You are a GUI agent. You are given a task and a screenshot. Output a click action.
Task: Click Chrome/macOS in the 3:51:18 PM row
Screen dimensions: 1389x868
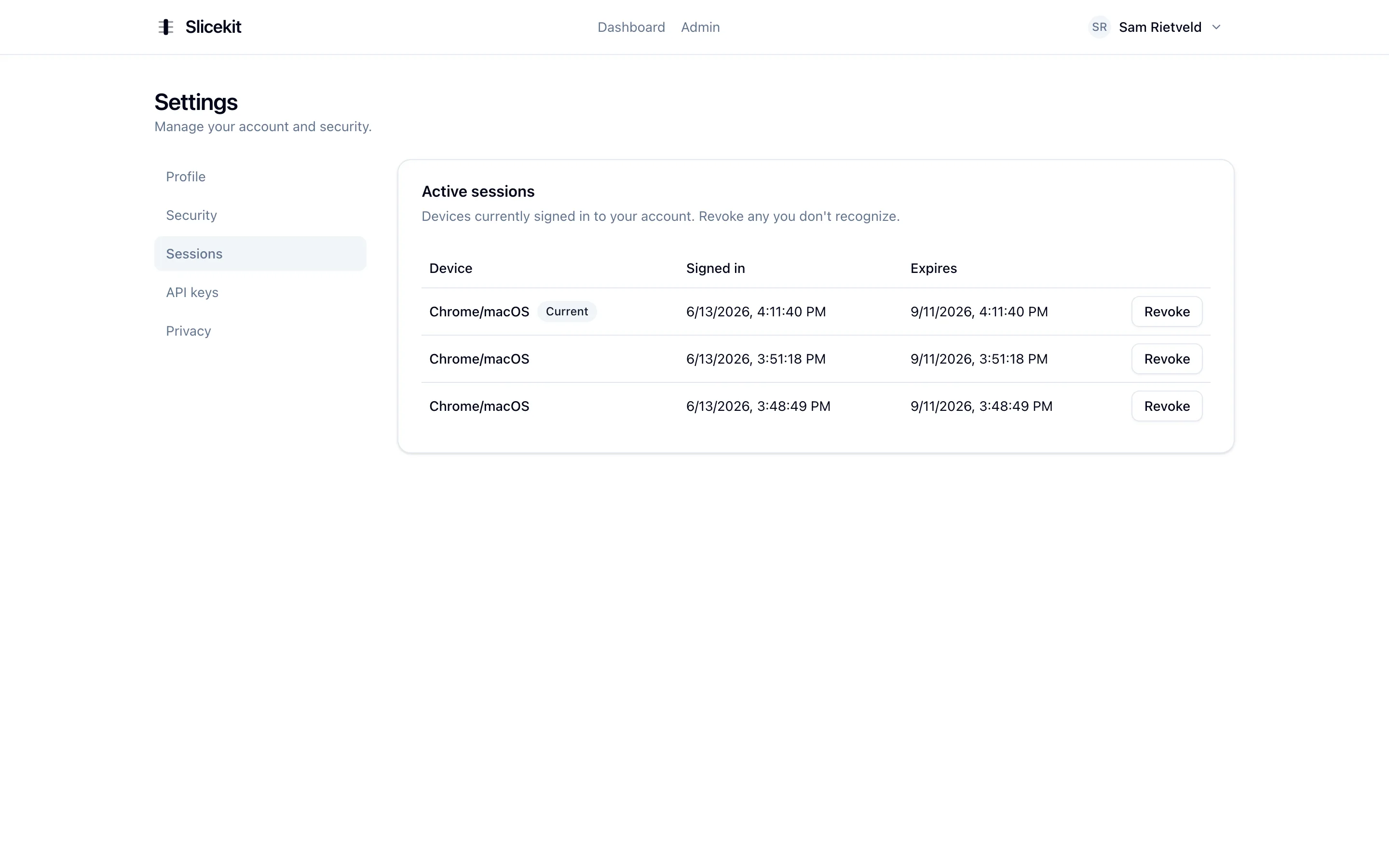point(479,358)
